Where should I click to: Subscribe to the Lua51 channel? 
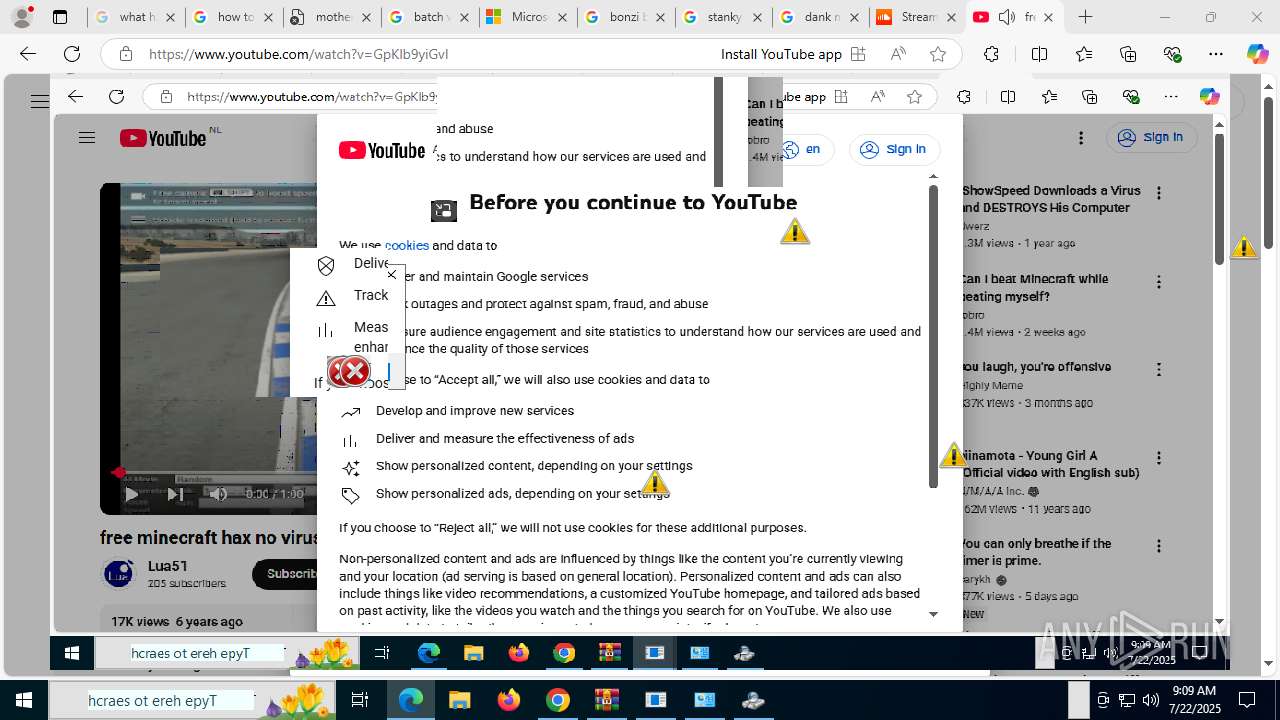(x=289, y=574)
